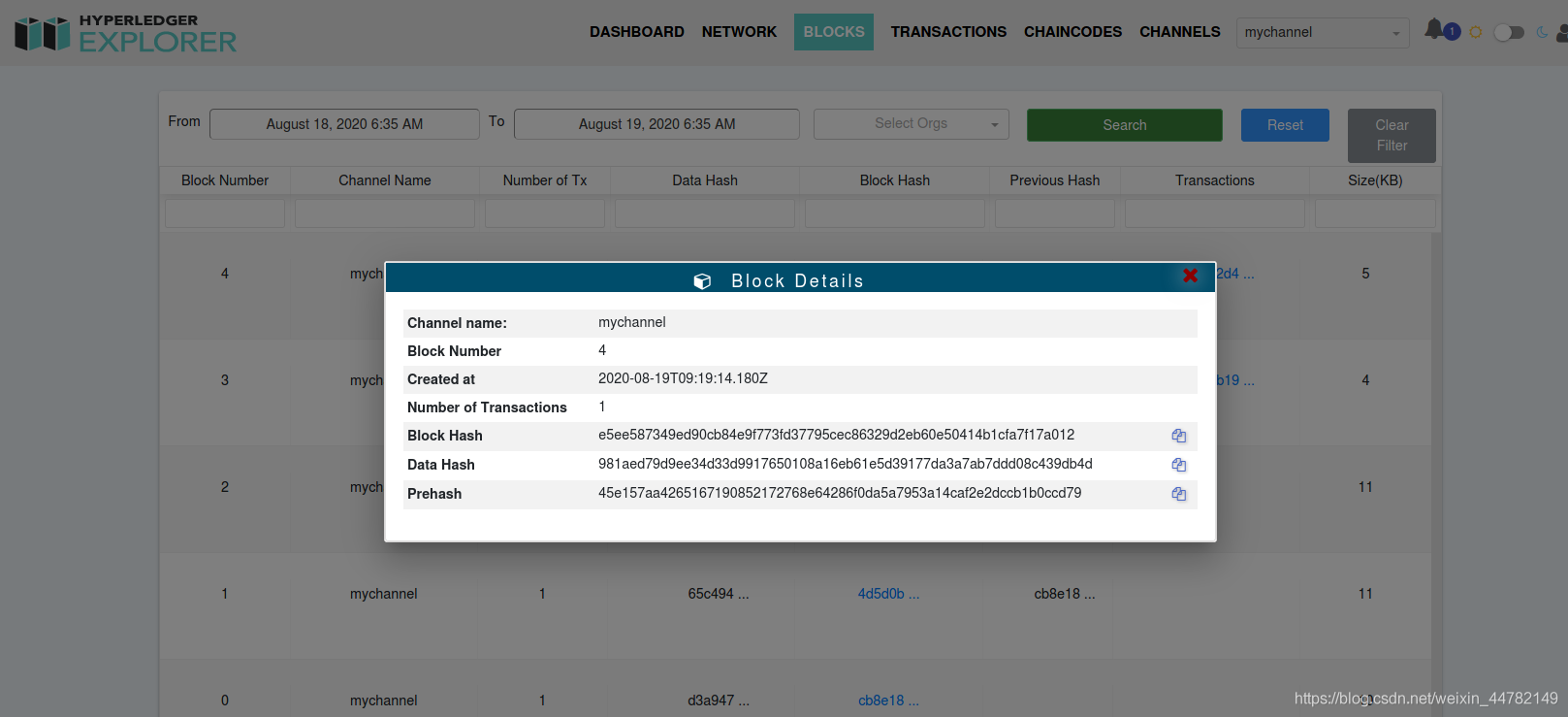View the Channels page
Viewport: 1568px width, 717px height.
click(1180, 32)
